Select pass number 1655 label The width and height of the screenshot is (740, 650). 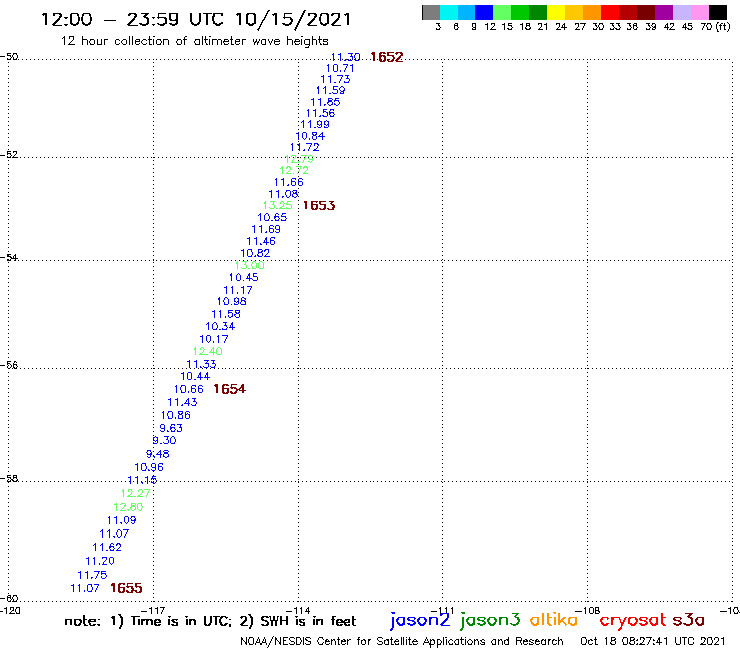[126, 588]
